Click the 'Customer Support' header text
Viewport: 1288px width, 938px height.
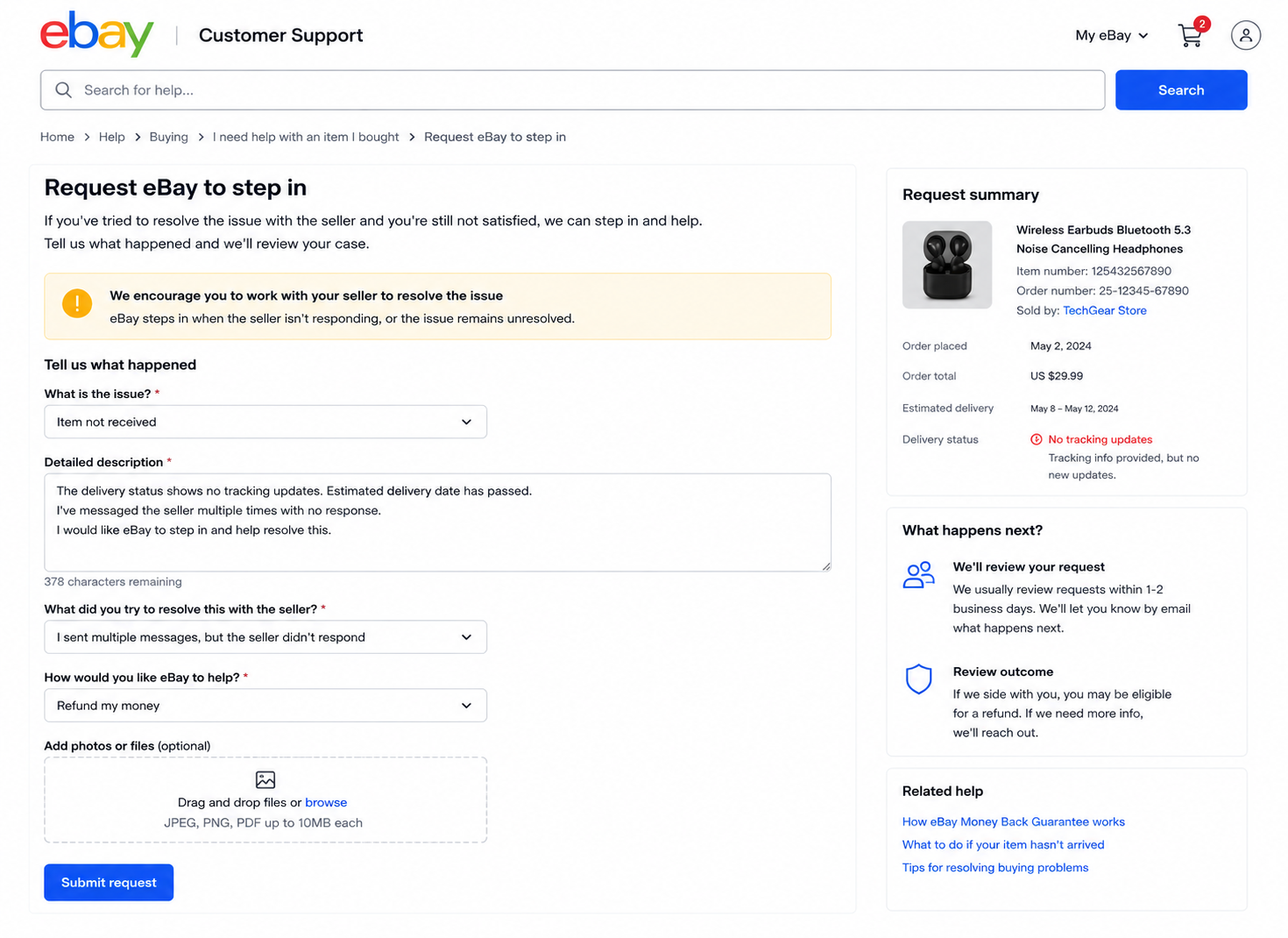[280, 35]
